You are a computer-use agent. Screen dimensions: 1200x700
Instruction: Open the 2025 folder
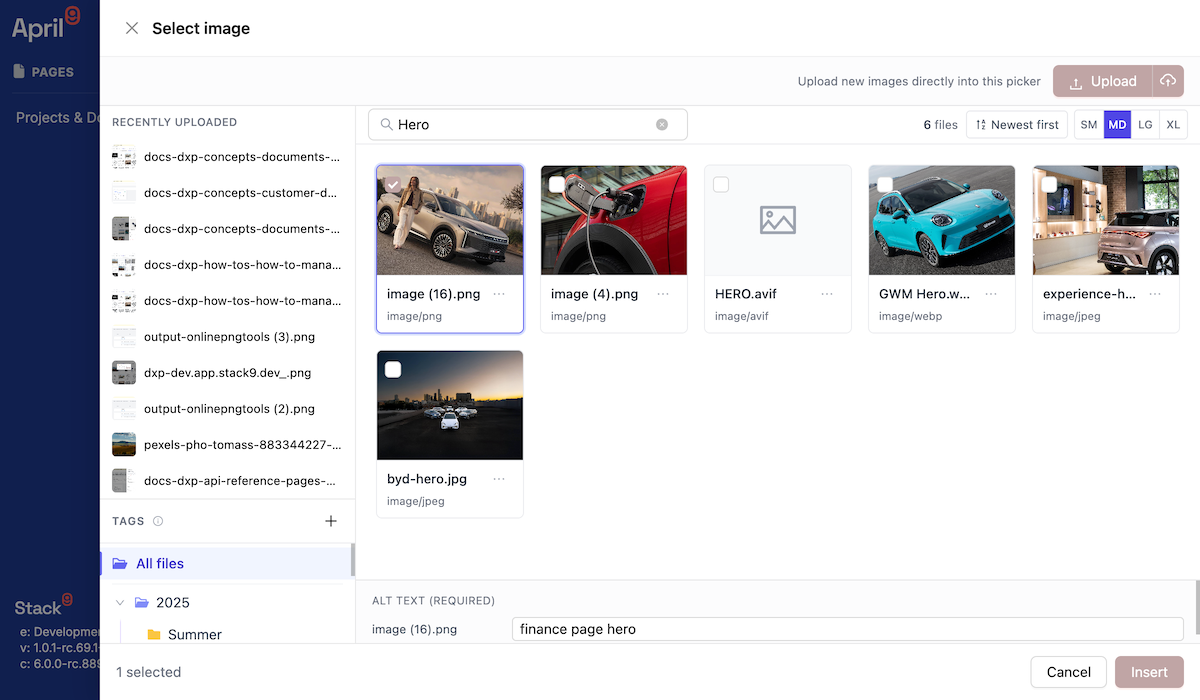coord(173,602)
